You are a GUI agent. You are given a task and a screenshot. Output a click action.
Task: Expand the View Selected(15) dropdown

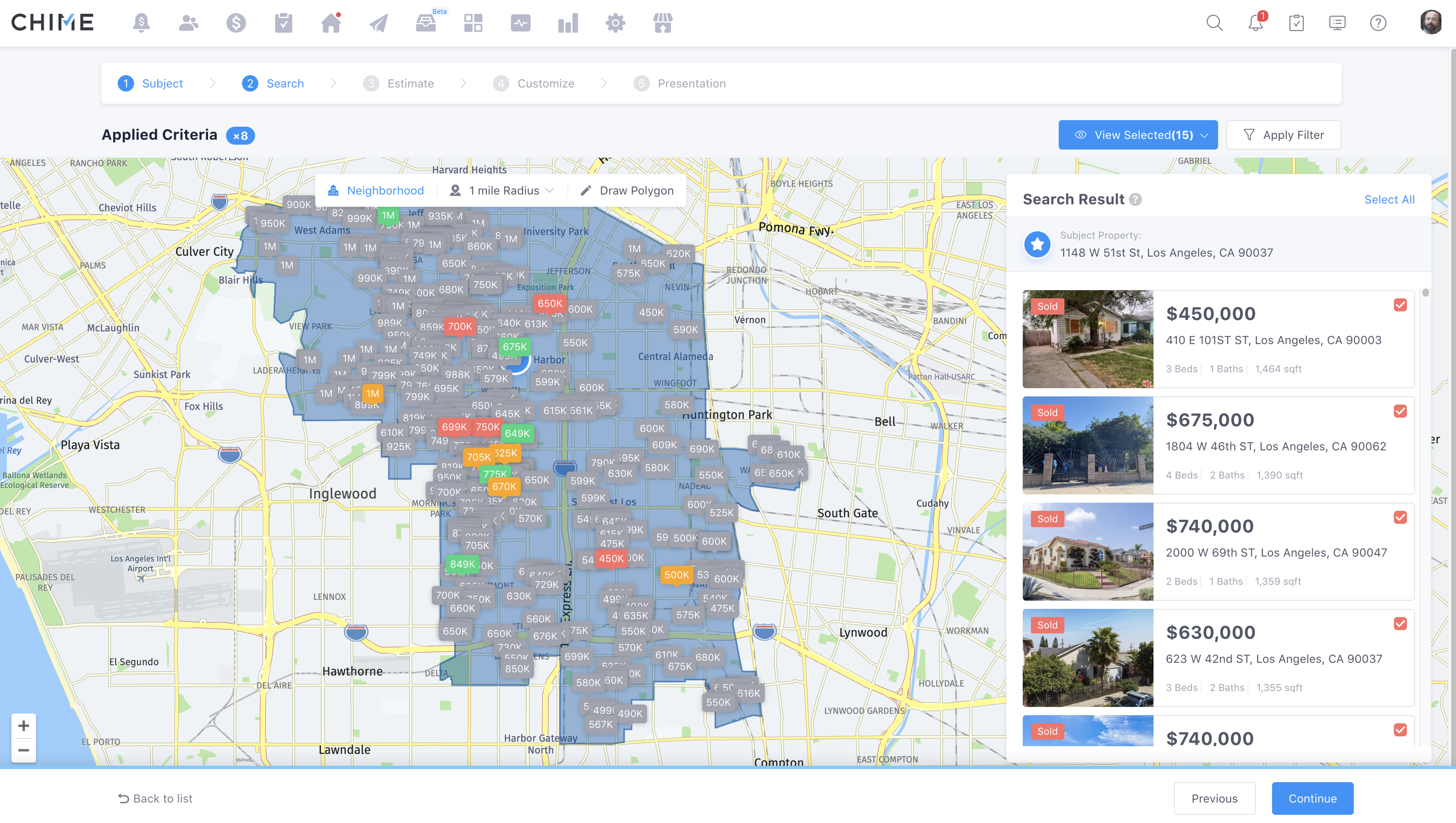pyautogui.click(x=1138, y=135)
